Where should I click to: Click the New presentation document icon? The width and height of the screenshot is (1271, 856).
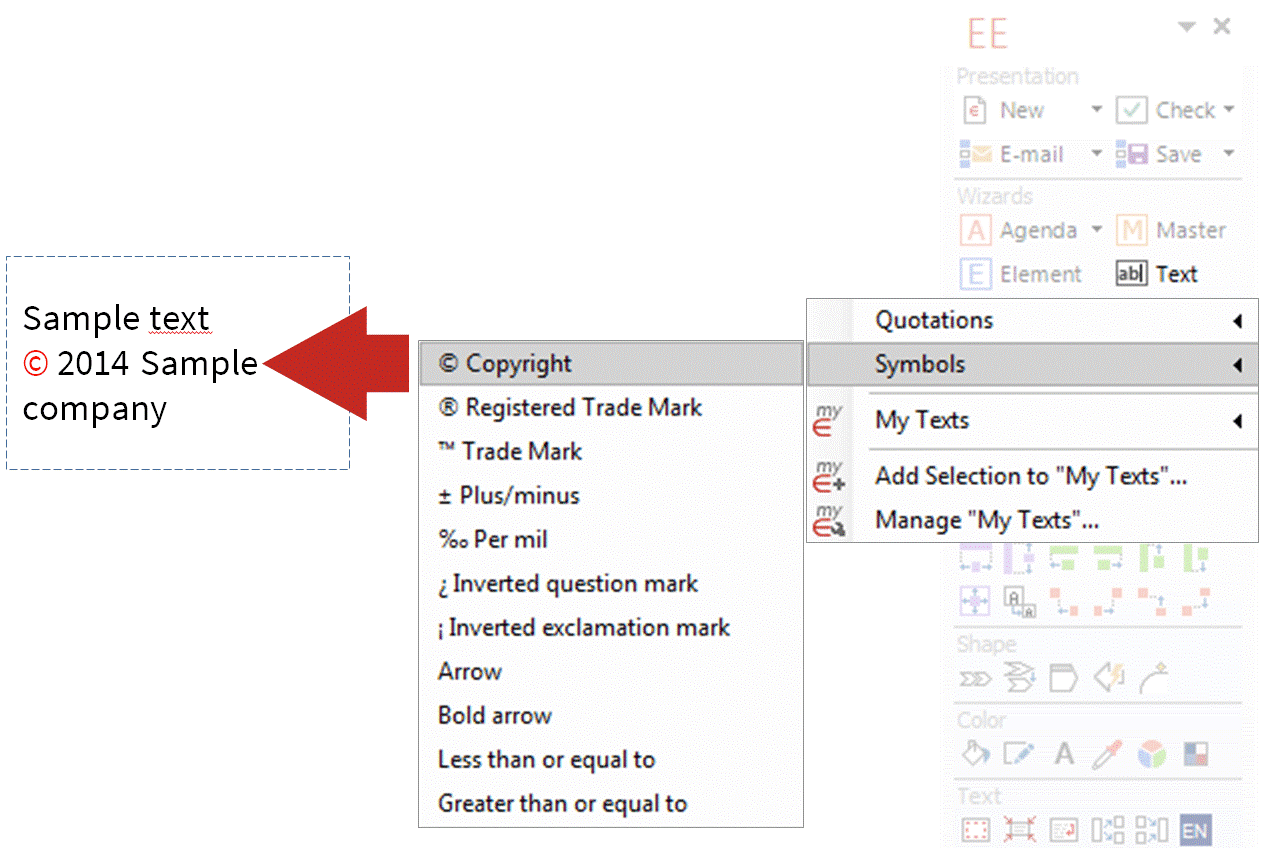tap(975, 110)
